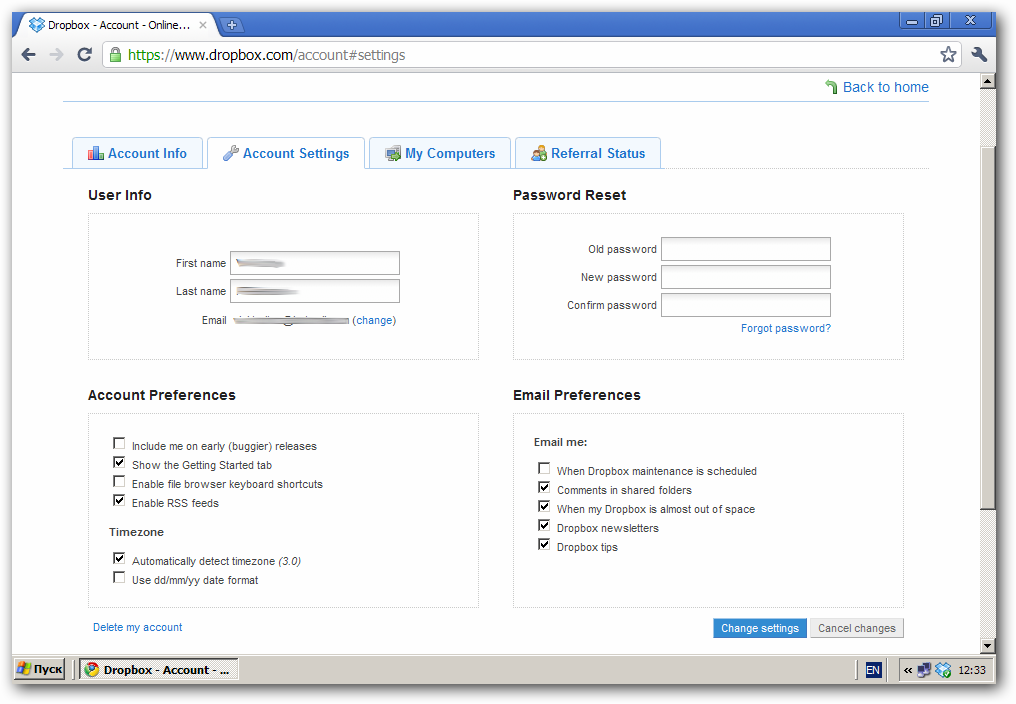The image size is (1016, 704).
Task: Reload the page with the refresh icon
Action: click(x=84, y=54)
